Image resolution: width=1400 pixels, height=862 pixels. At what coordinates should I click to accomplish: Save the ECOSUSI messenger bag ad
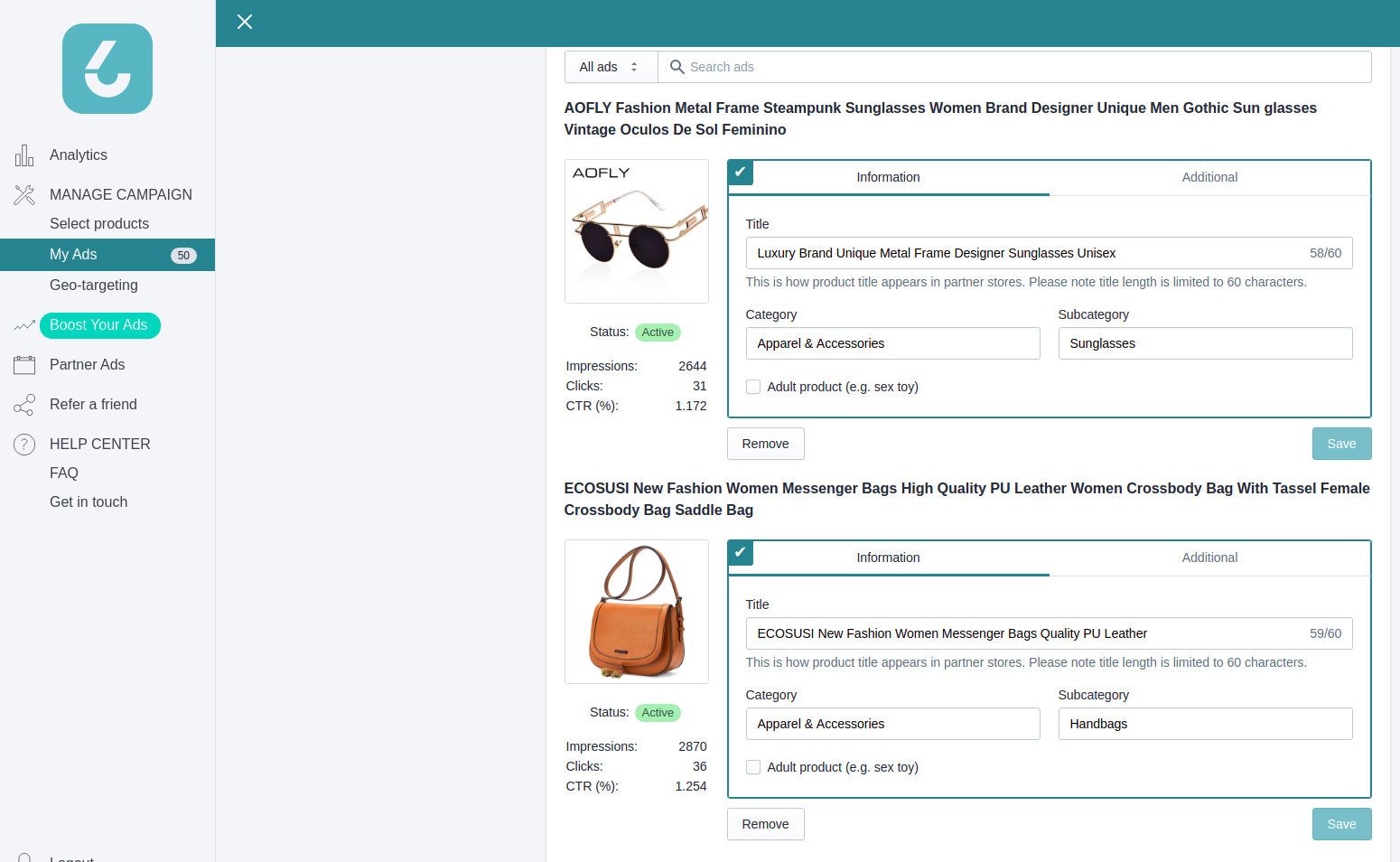pos(1341,824)
